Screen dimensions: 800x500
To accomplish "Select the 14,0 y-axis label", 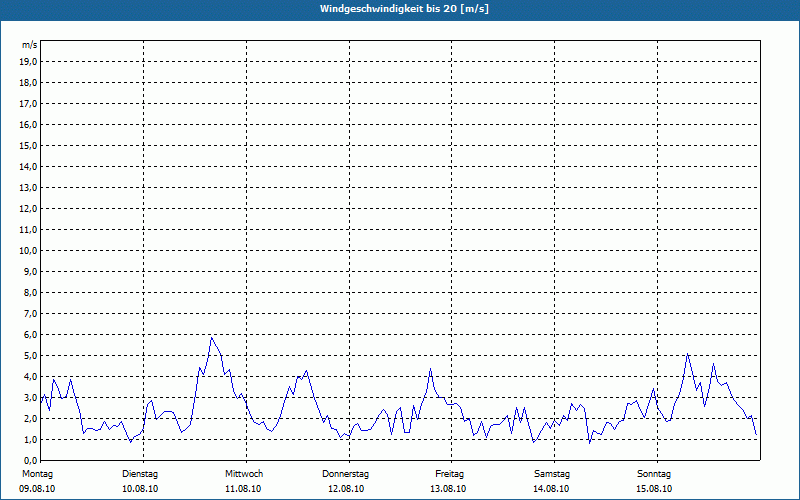I will 28,166.
